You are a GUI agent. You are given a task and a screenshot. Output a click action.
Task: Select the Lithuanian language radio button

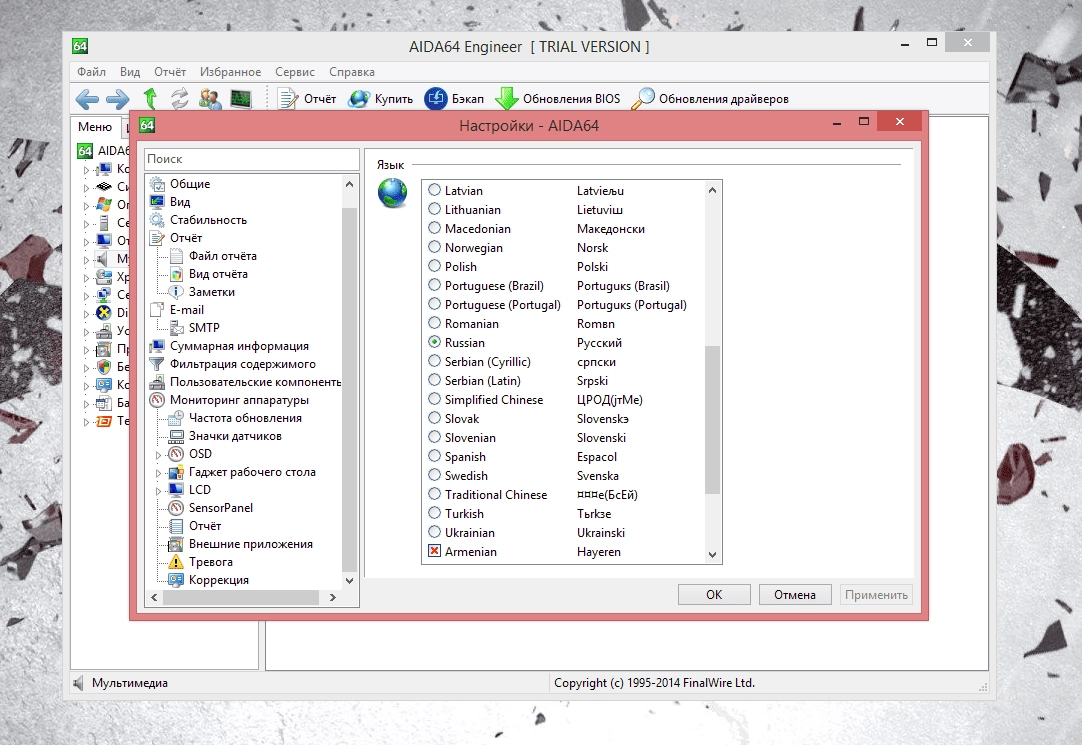(x=434, y=209)
